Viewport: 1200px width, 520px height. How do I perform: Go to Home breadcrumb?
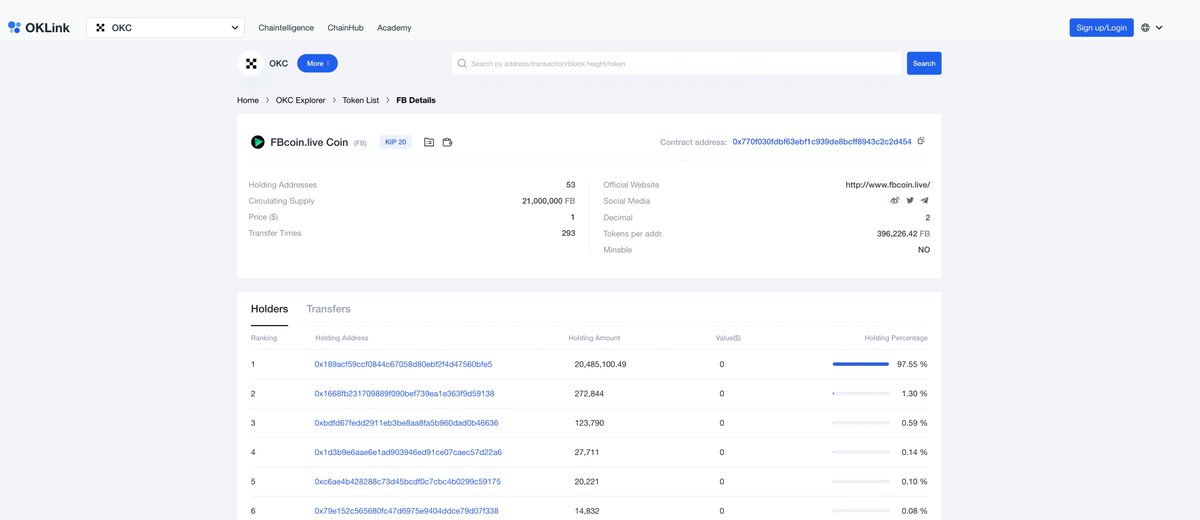(248, 100)
